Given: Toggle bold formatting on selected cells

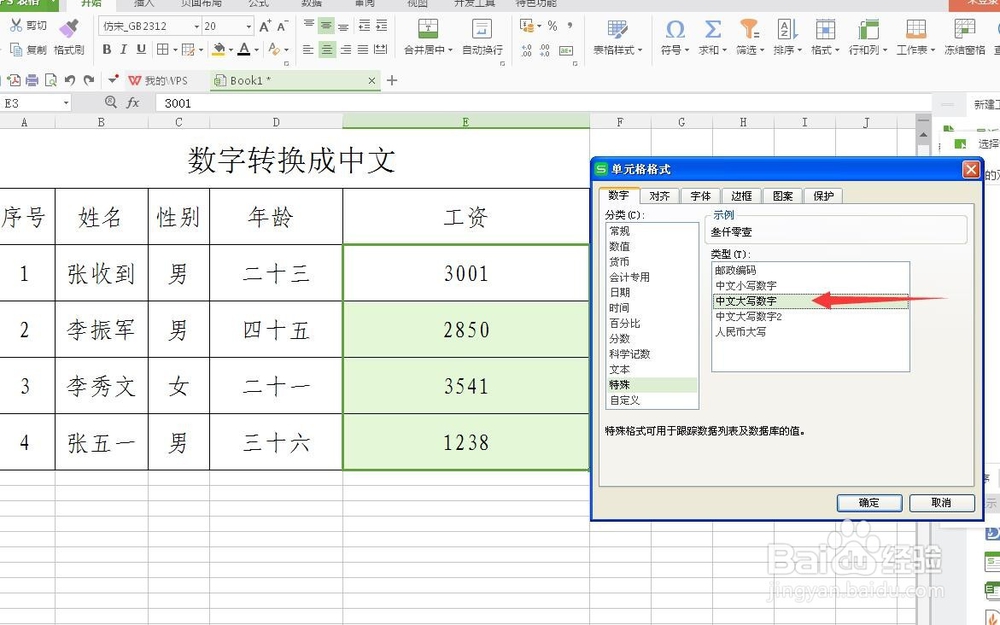Looking at the screenshot, I should (x=108, y=49).
